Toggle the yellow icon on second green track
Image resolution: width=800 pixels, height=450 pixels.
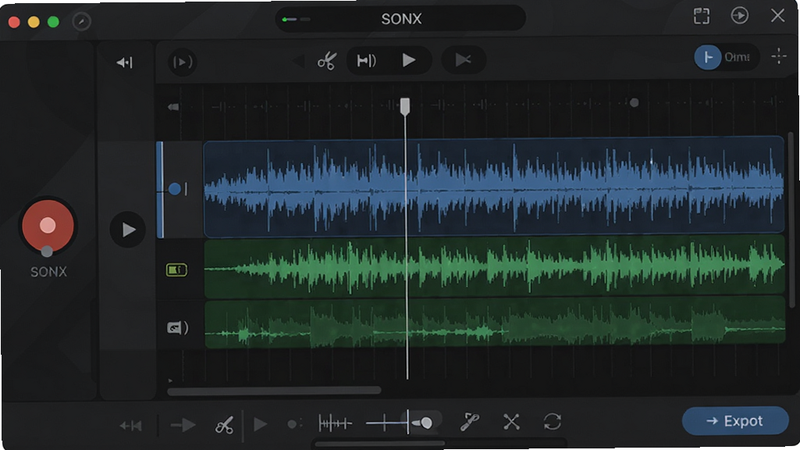point(177,269)
